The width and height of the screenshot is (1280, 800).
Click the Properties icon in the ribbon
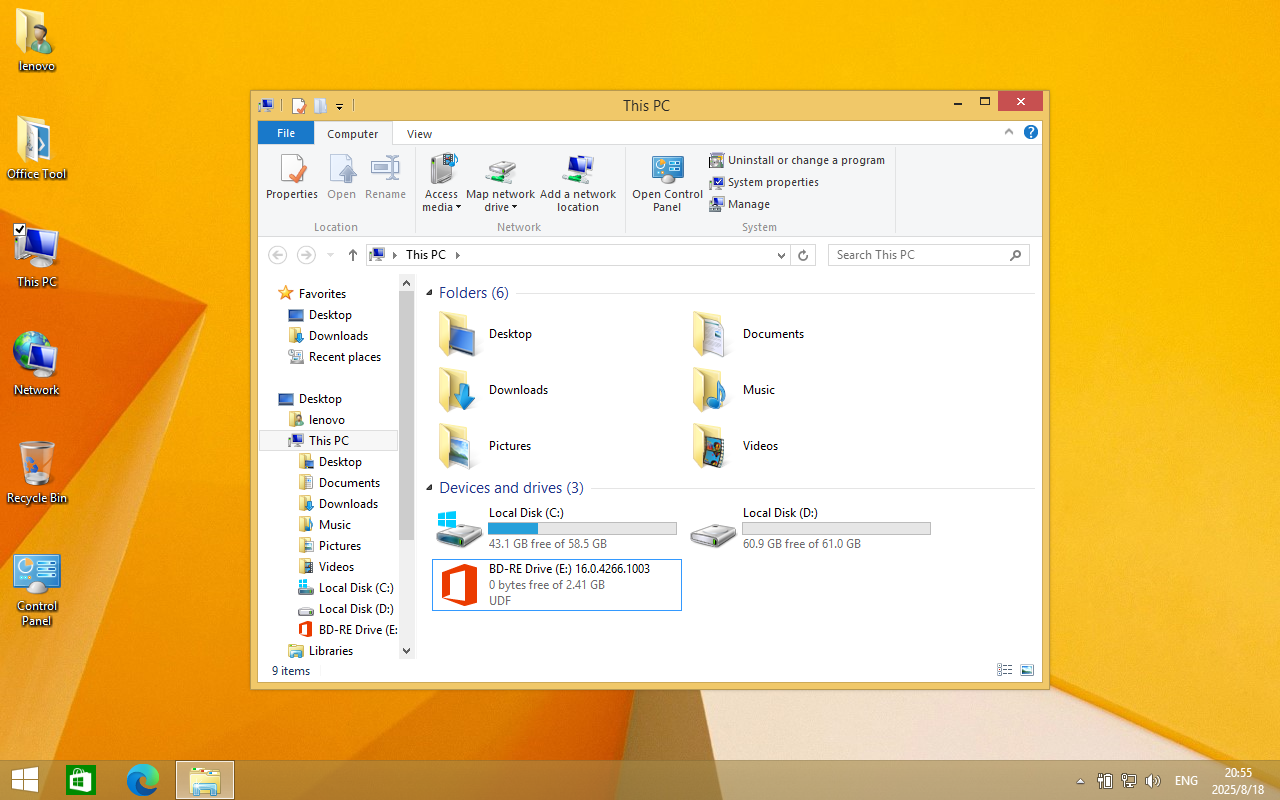click(x=292, y=170)
